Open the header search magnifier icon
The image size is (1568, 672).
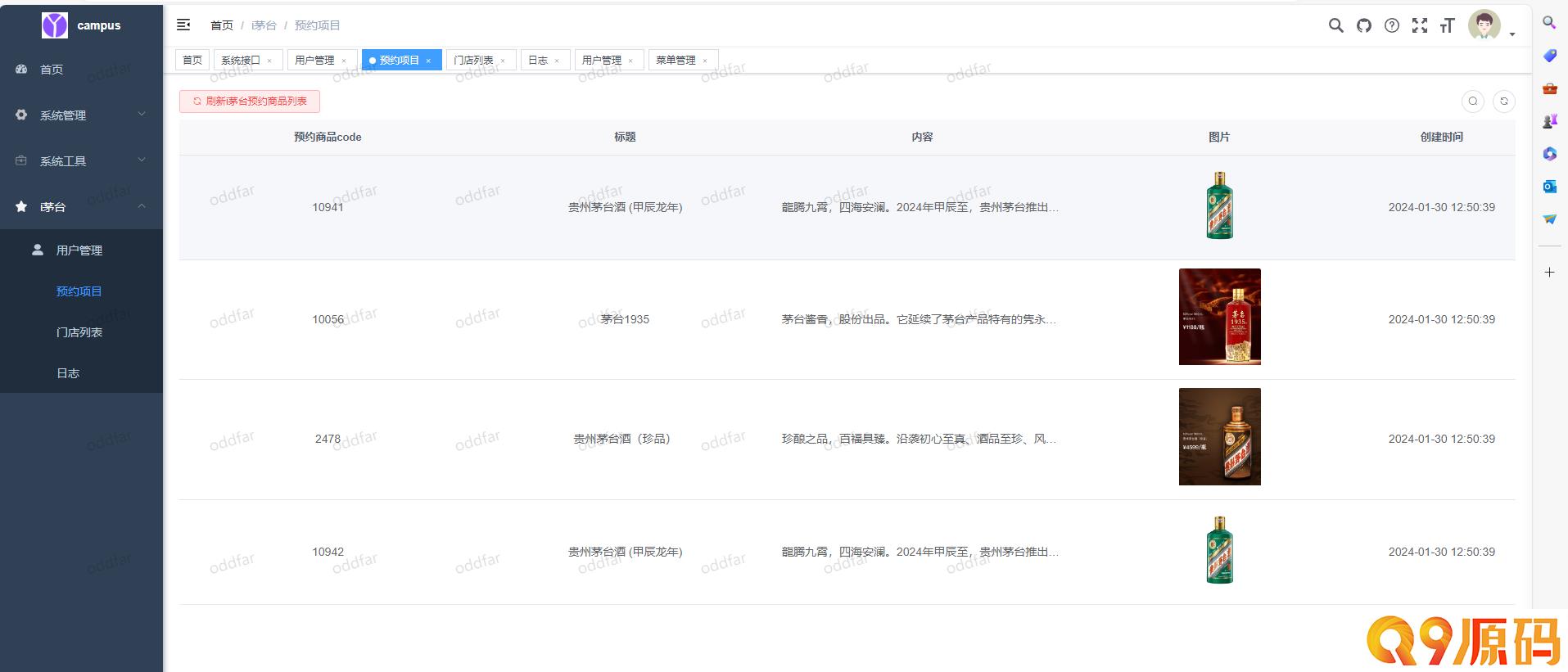1335,25
